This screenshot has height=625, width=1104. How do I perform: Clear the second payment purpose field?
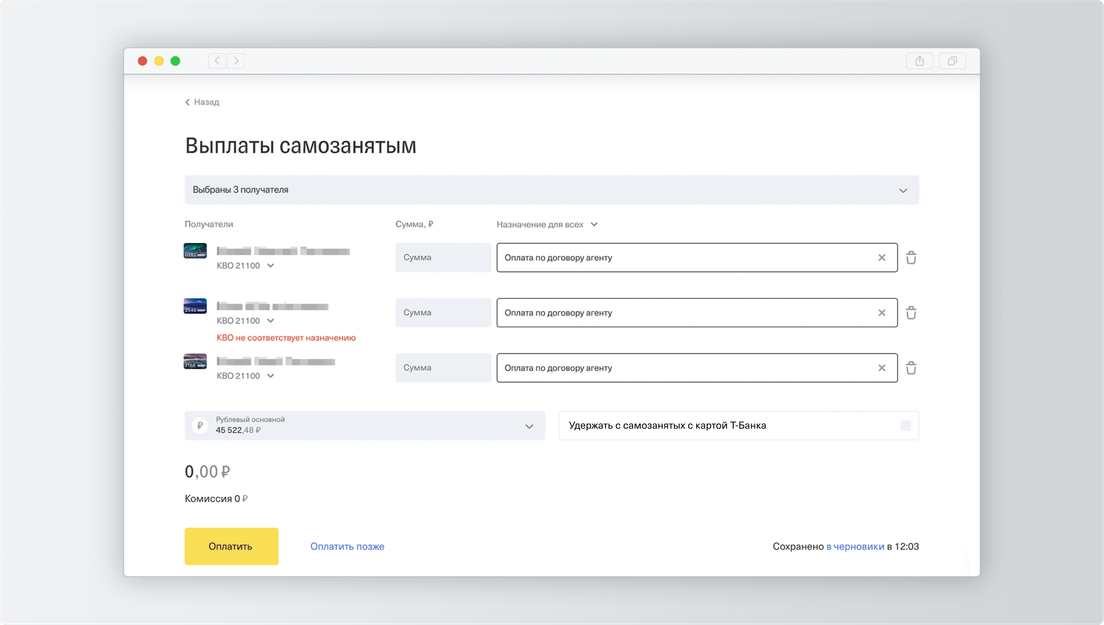881,313
